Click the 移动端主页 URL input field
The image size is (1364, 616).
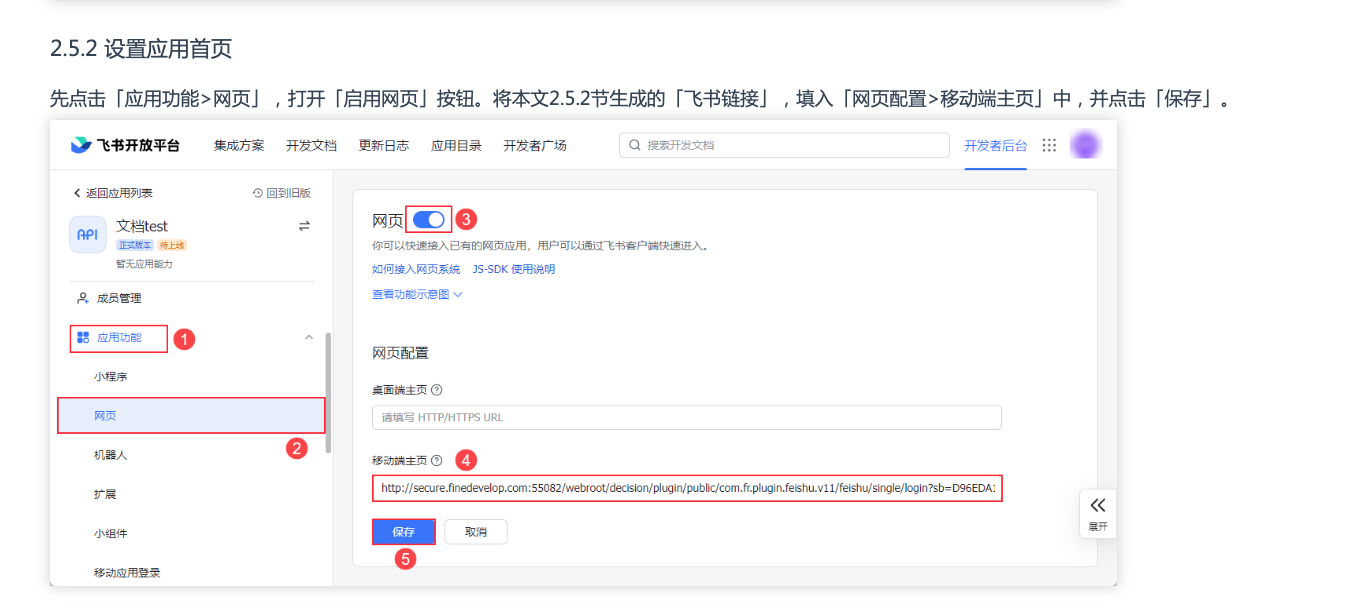pos(686,488)
